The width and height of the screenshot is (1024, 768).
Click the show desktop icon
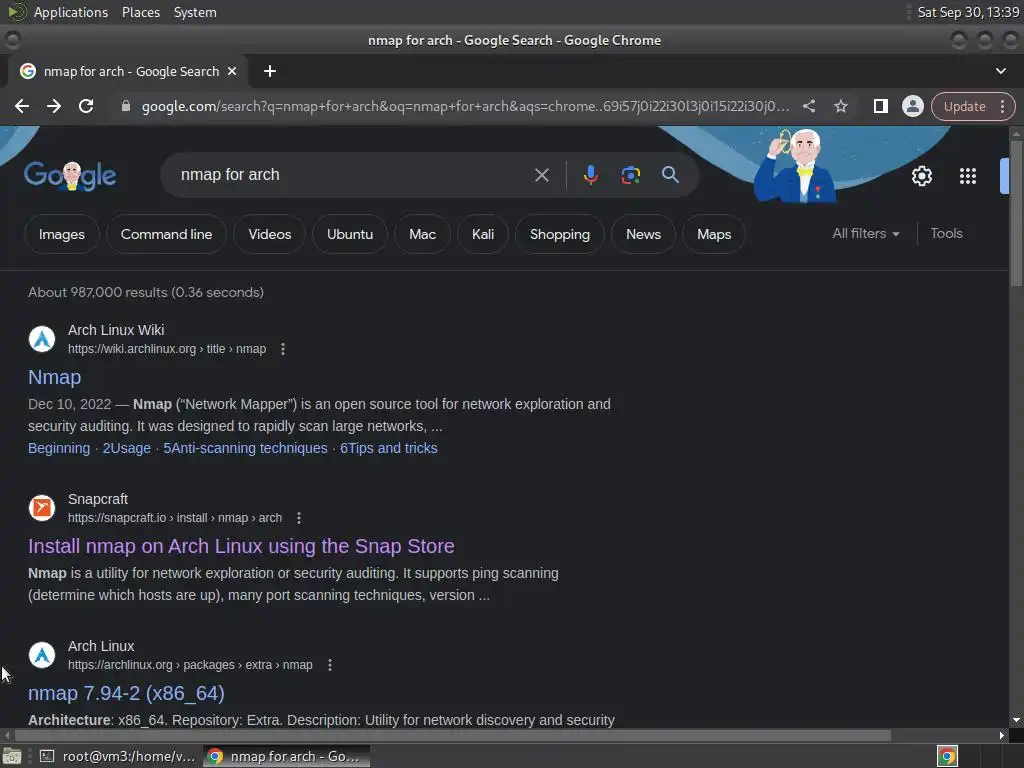pyautogui.click(x=12, y=756)
